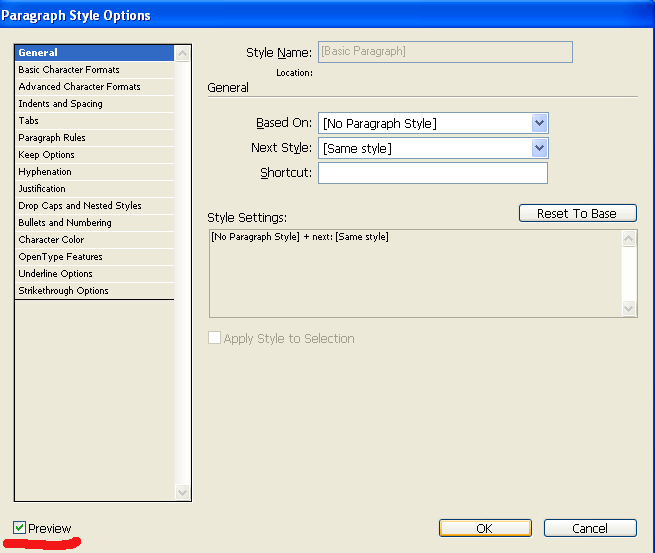Select the General category
The width and height of the screenshot is (655, 553).
[x=94, y=53]
